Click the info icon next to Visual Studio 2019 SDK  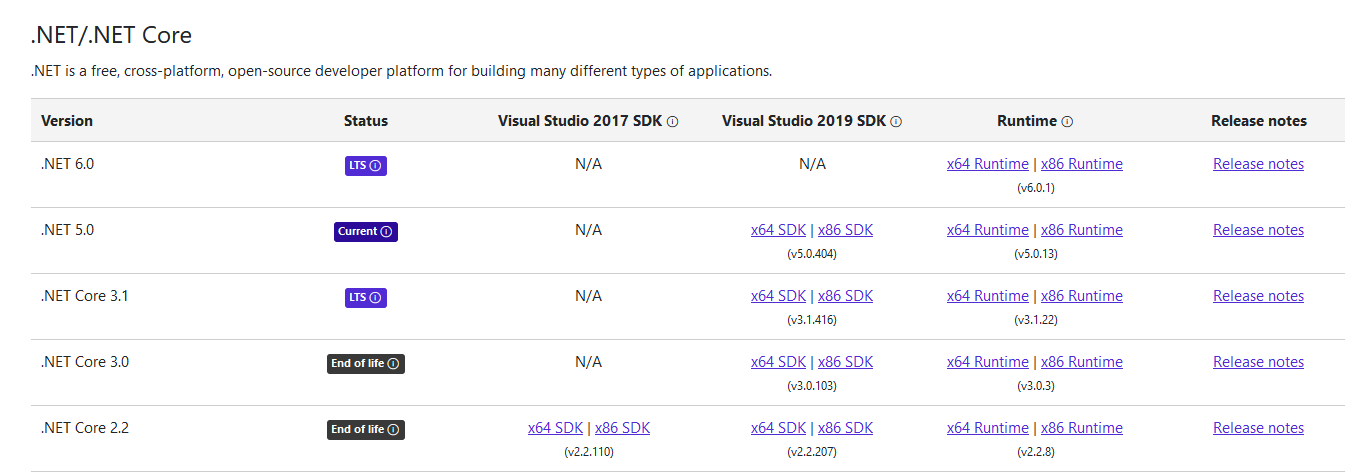[x=896, y=121]
